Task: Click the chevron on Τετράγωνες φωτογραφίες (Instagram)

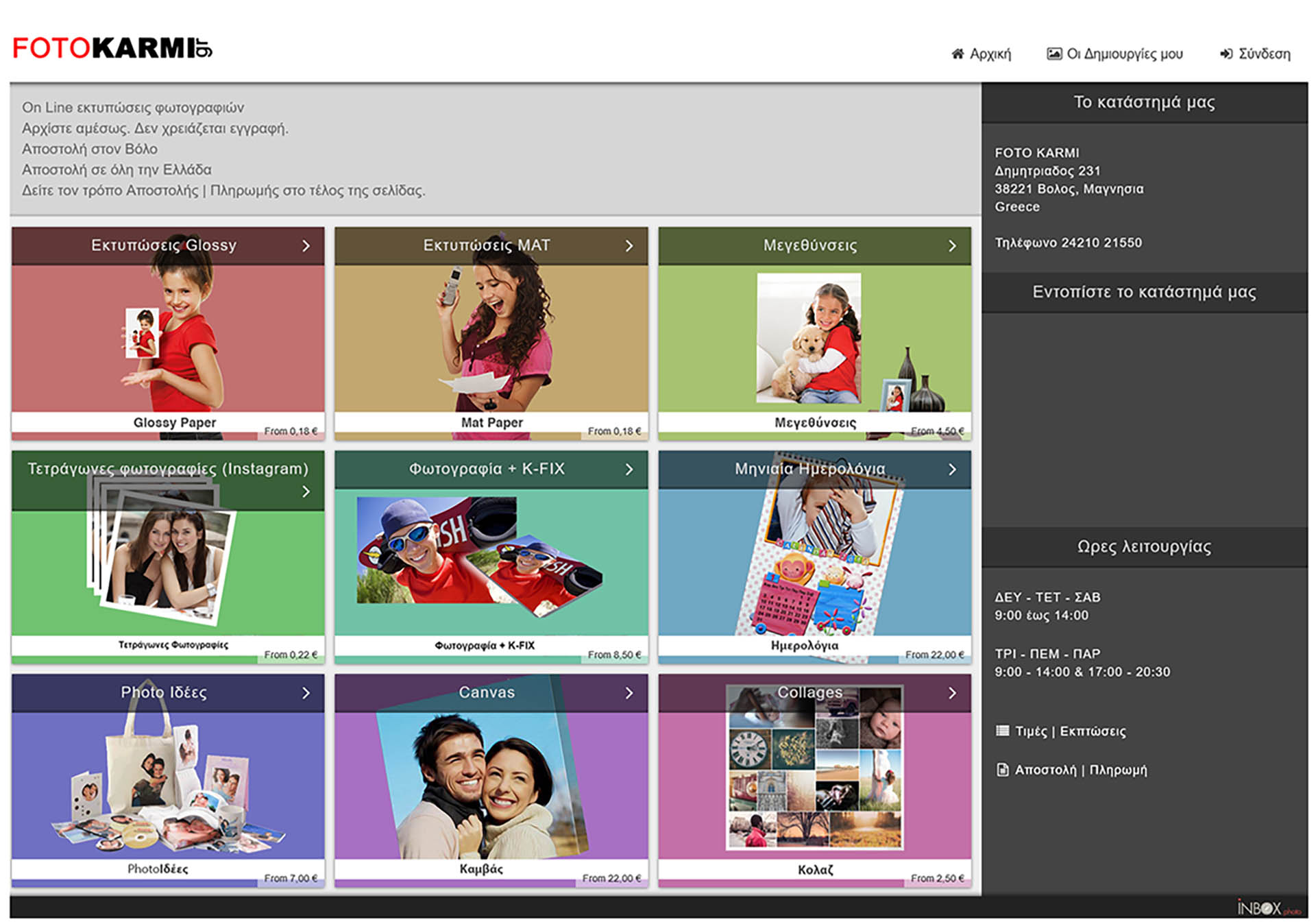Action: pyautogui.click(x=306, y=491)
